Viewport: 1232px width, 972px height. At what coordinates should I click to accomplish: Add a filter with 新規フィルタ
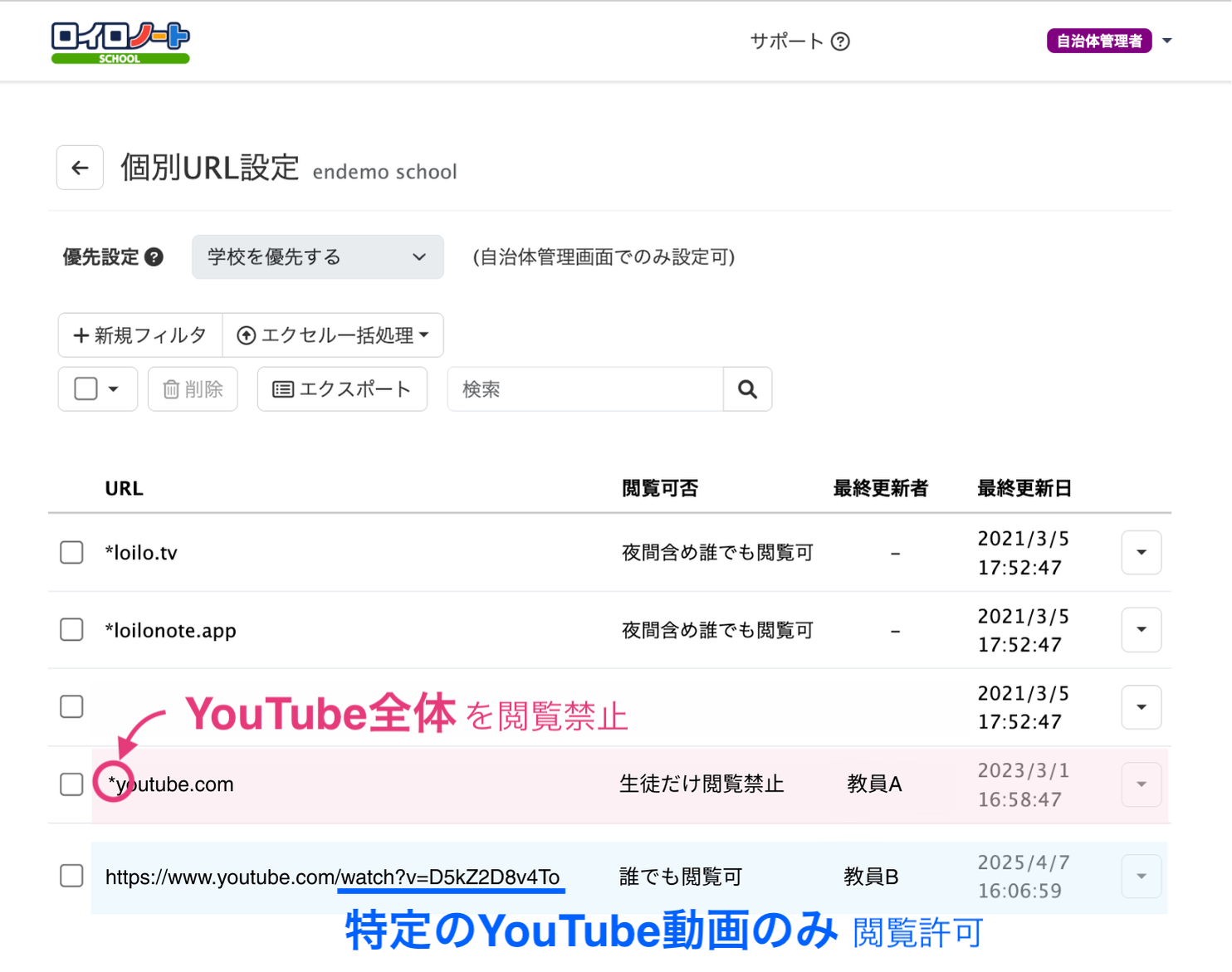140,335
